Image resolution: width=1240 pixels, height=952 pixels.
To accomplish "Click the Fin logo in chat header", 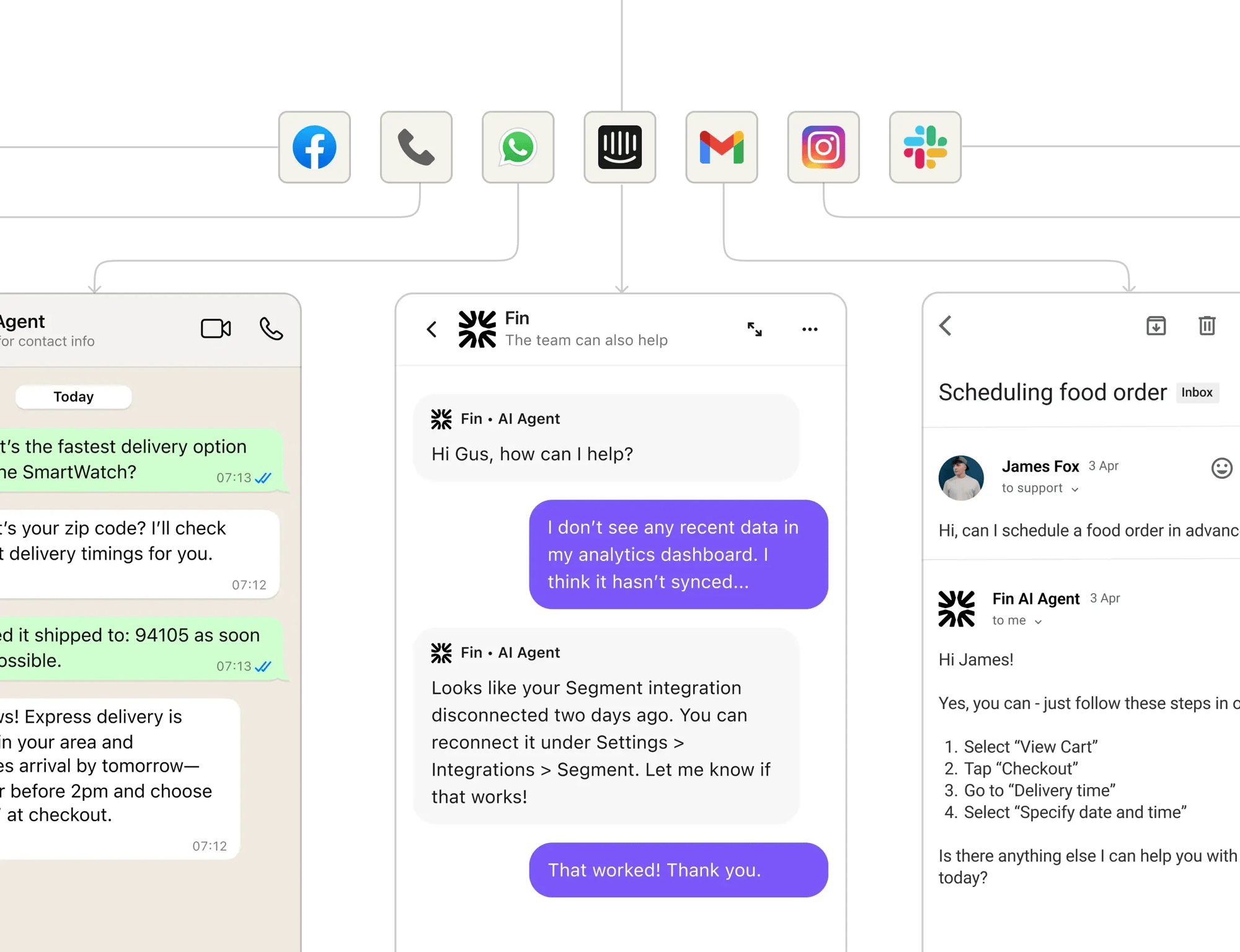I will coord(477,329).
